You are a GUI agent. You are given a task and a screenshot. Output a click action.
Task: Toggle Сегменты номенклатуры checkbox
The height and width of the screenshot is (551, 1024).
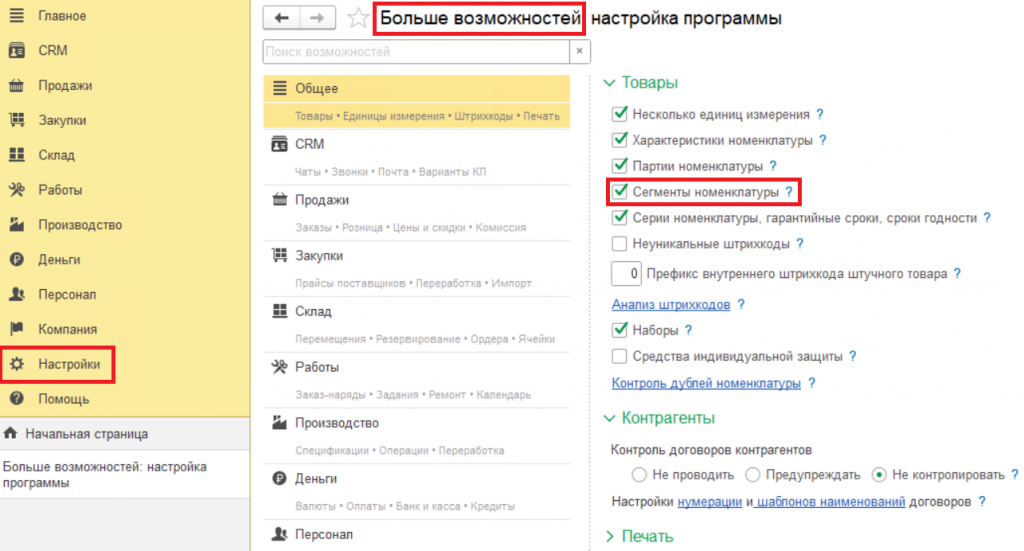pyautogui.click(x=620, y=192)
